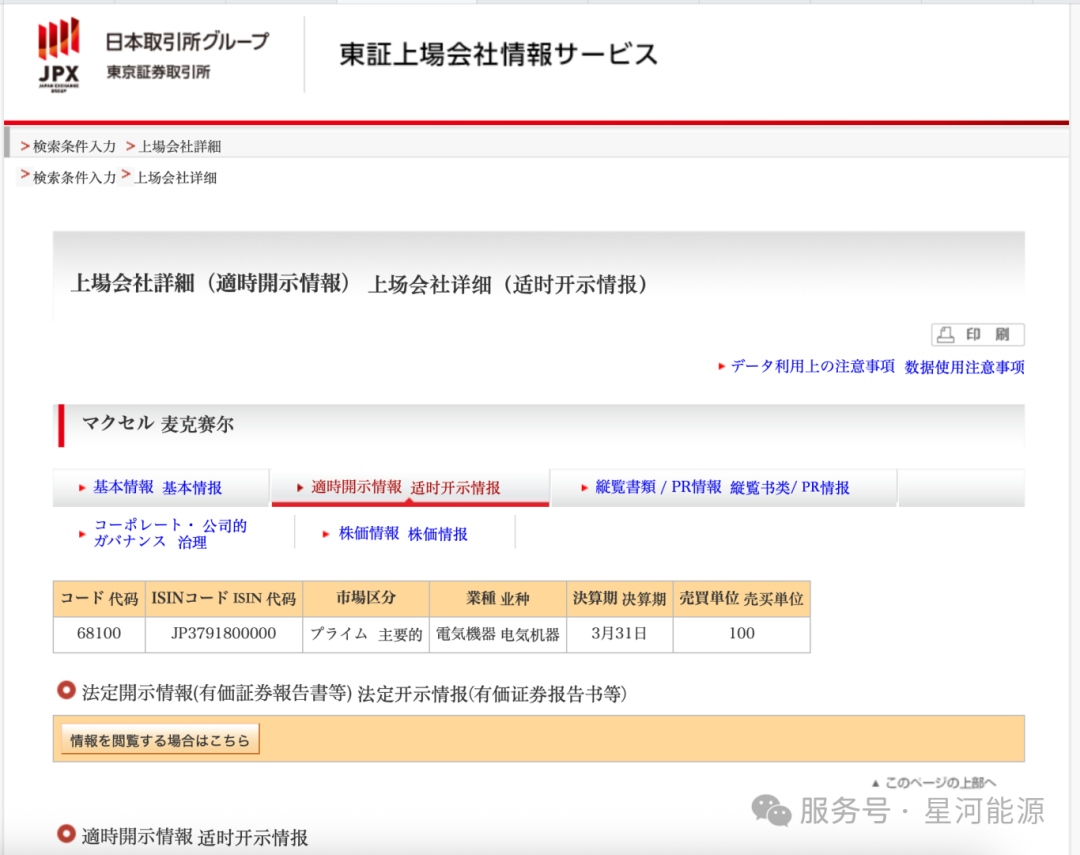Click the red arrow before 基本情報 tab
The height and width of the screenshot is (855, 1080).
point(82,488)
